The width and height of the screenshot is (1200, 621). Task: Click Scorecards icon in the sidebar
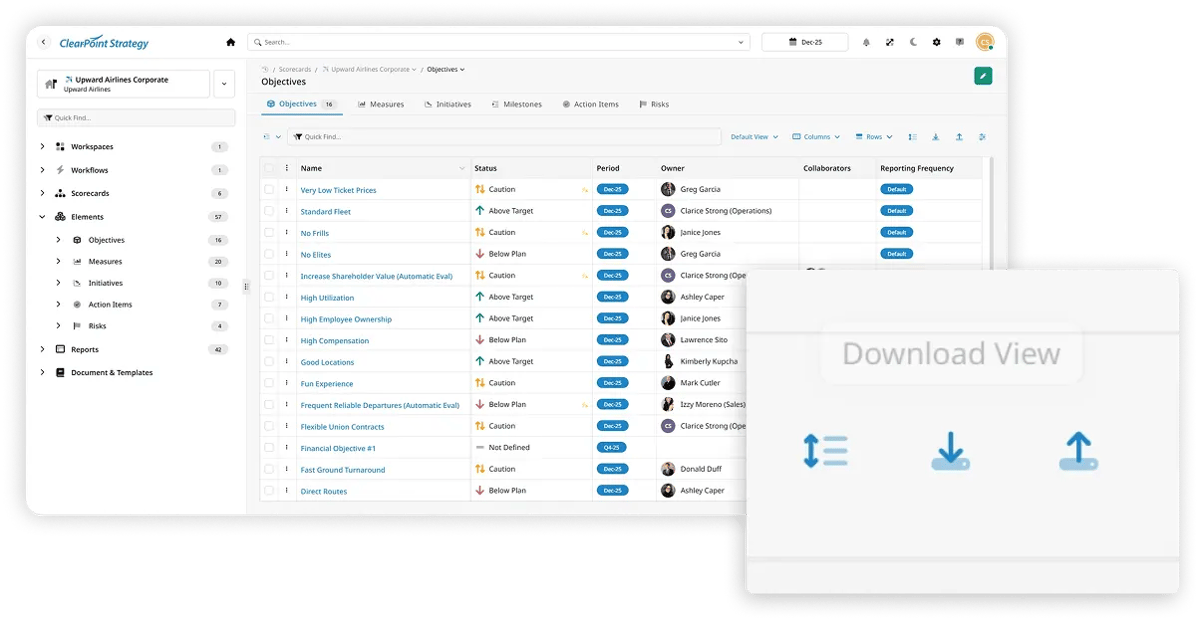60,193
